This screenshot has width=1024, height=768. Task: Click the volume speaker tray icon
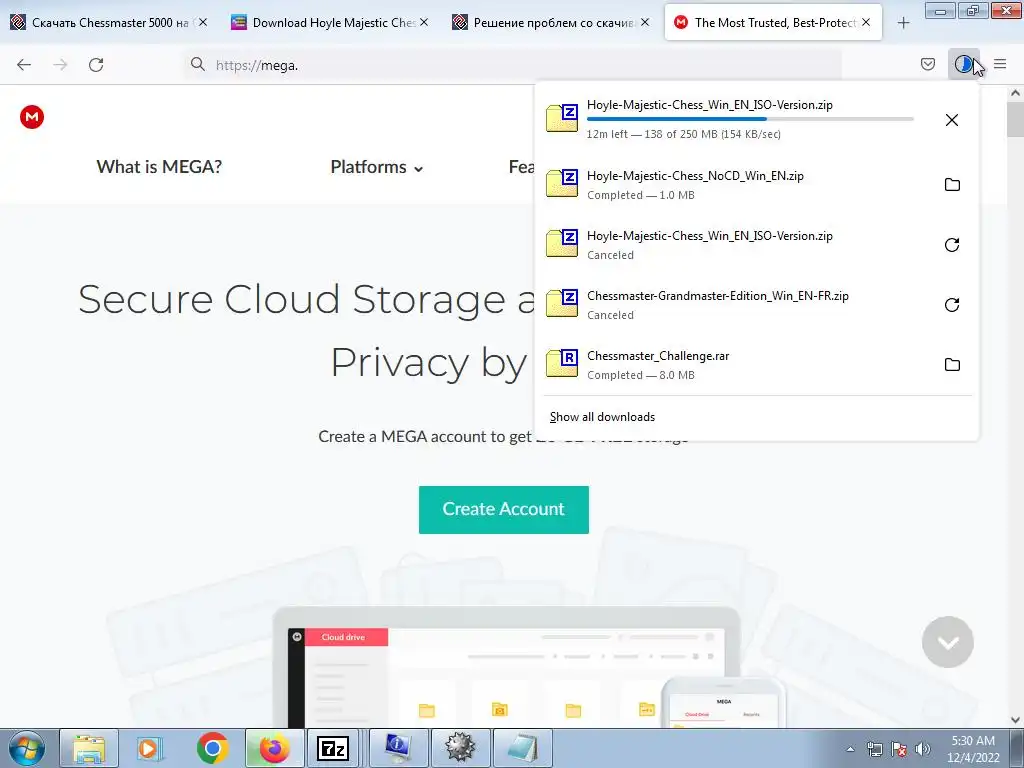click(x=922, y=749)
